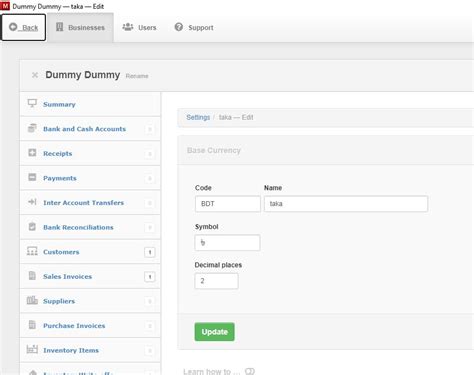The height and width of the screenshot is (375, 474).
Task: Click the Purchase Invoices document icon
Action: [32, 325]
